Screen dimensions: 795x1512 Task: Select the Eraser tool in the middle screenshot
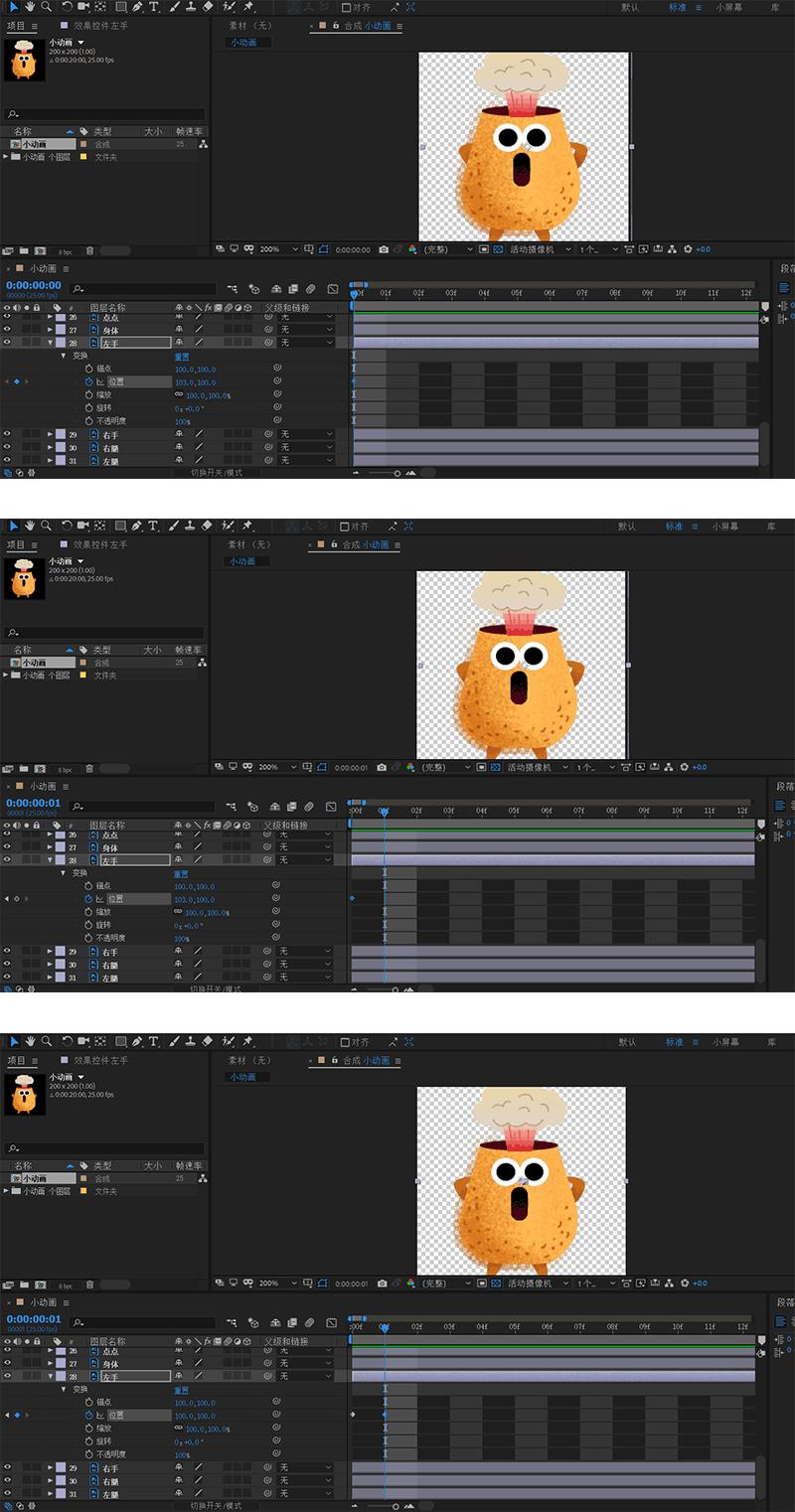pyautogui.click(x=207, y=526)
